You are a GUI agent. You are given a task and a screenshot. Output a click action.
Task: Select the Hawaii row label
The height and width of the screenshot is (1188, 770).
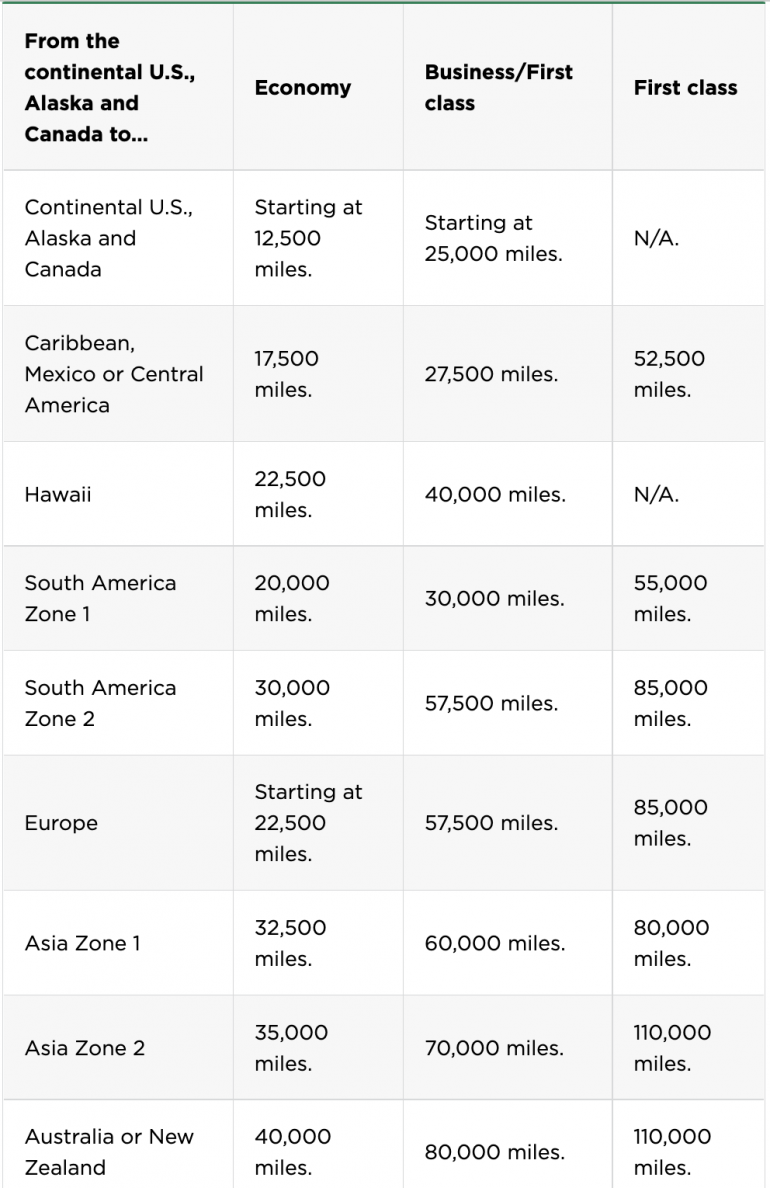click(58, 495)
